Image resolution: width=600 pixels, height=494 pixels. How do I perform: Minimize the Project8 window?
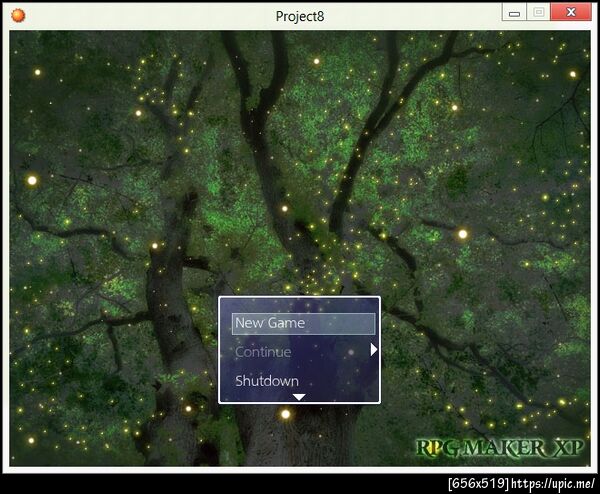click(x=514, y=12)
